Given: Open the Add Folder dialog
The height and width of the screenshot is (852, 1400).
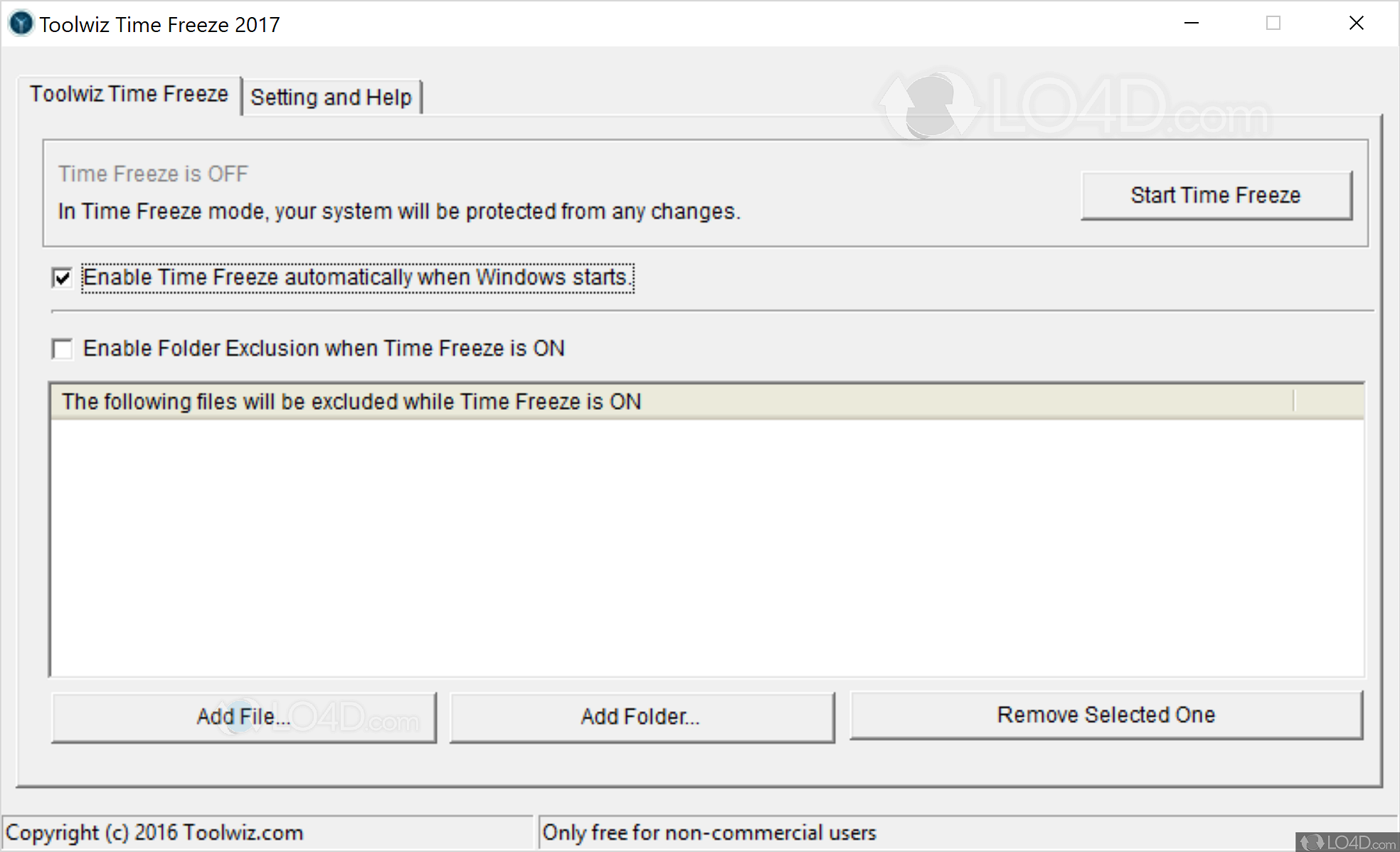Looking at the screenshot, I should [640, 716].
